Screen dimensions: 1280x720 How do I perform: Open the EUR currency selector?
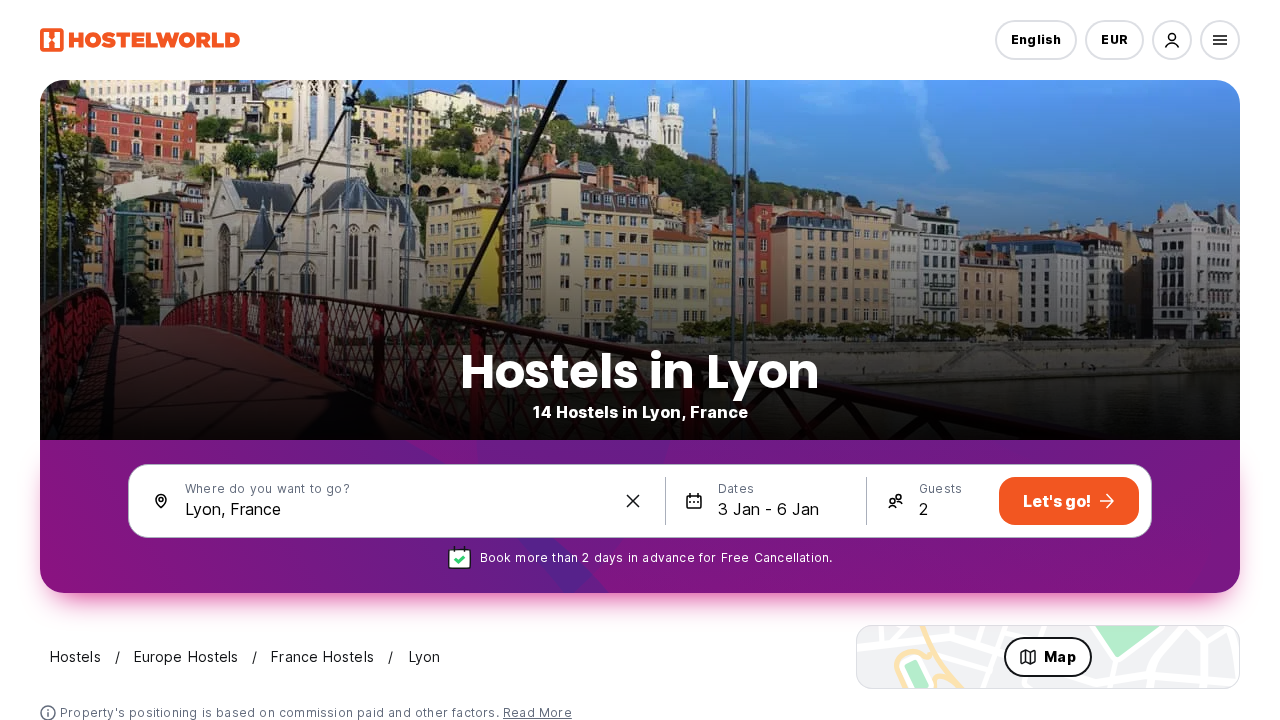tap(1114, 40)
